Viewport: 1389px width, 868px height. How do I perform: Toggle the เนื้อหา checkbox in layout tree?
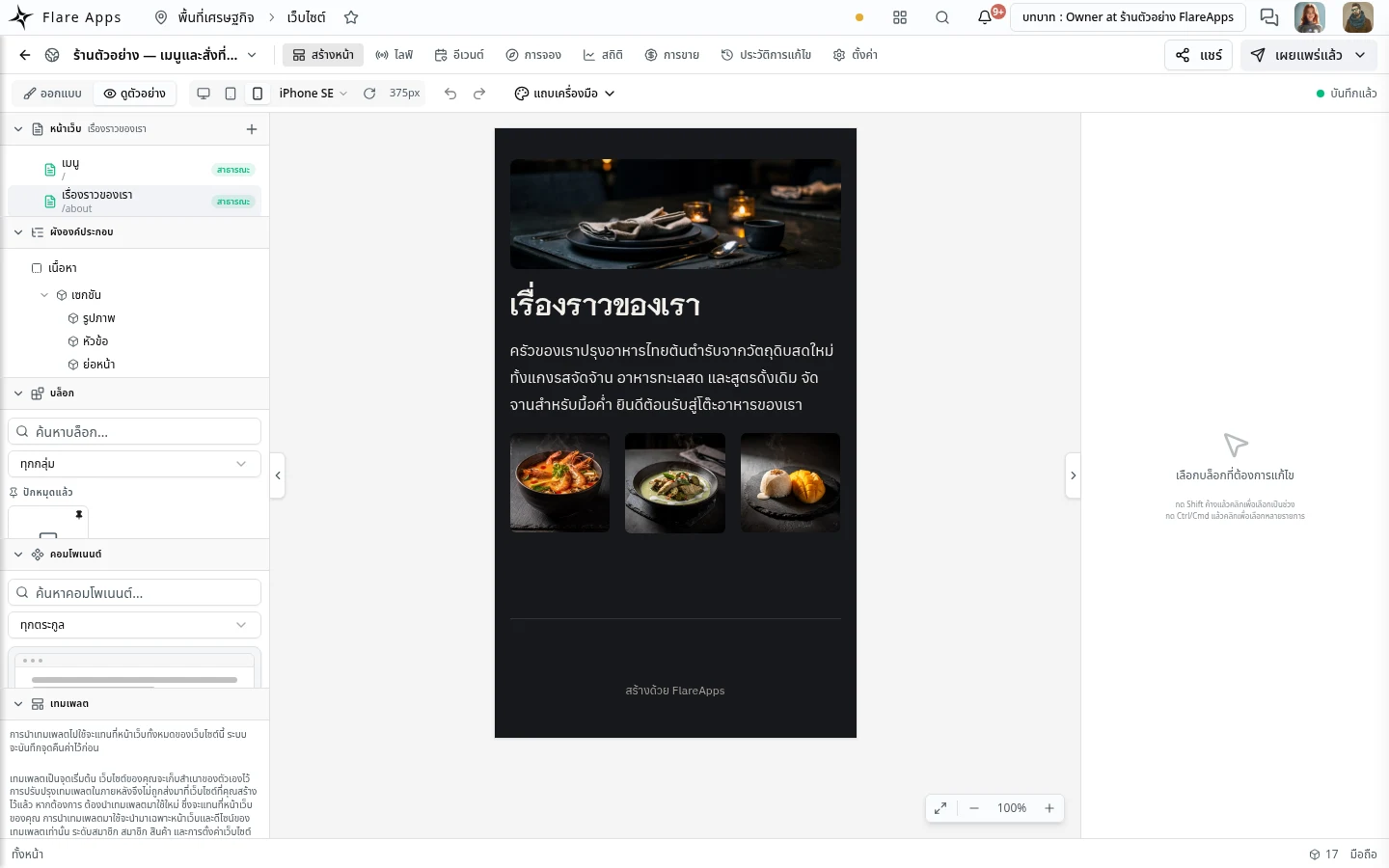coord(37,268)
